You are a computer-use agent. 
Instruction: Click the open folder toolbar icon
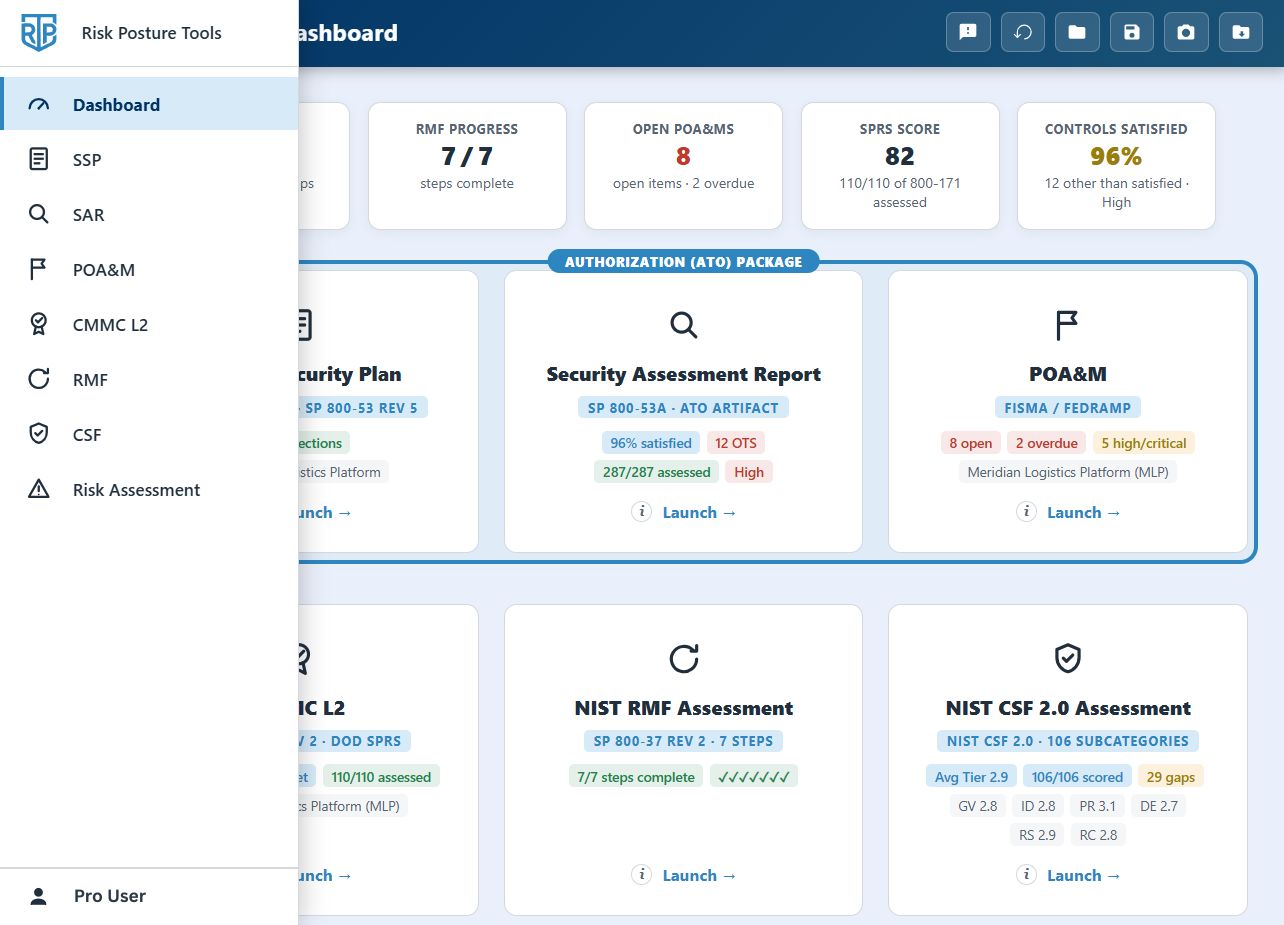coord(1077,32)
